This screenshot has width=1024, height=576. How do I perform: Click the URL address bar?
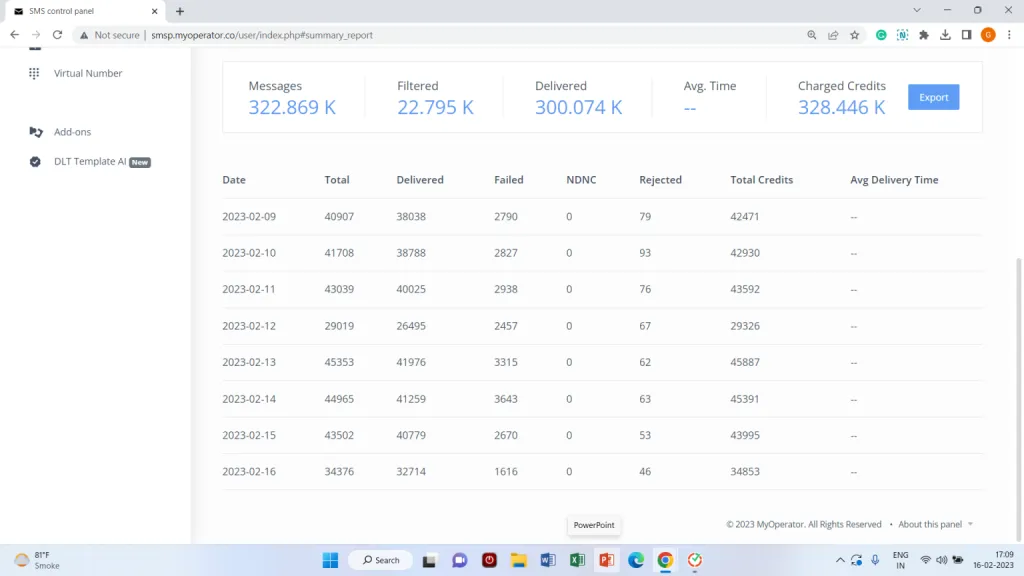point(261,35)
